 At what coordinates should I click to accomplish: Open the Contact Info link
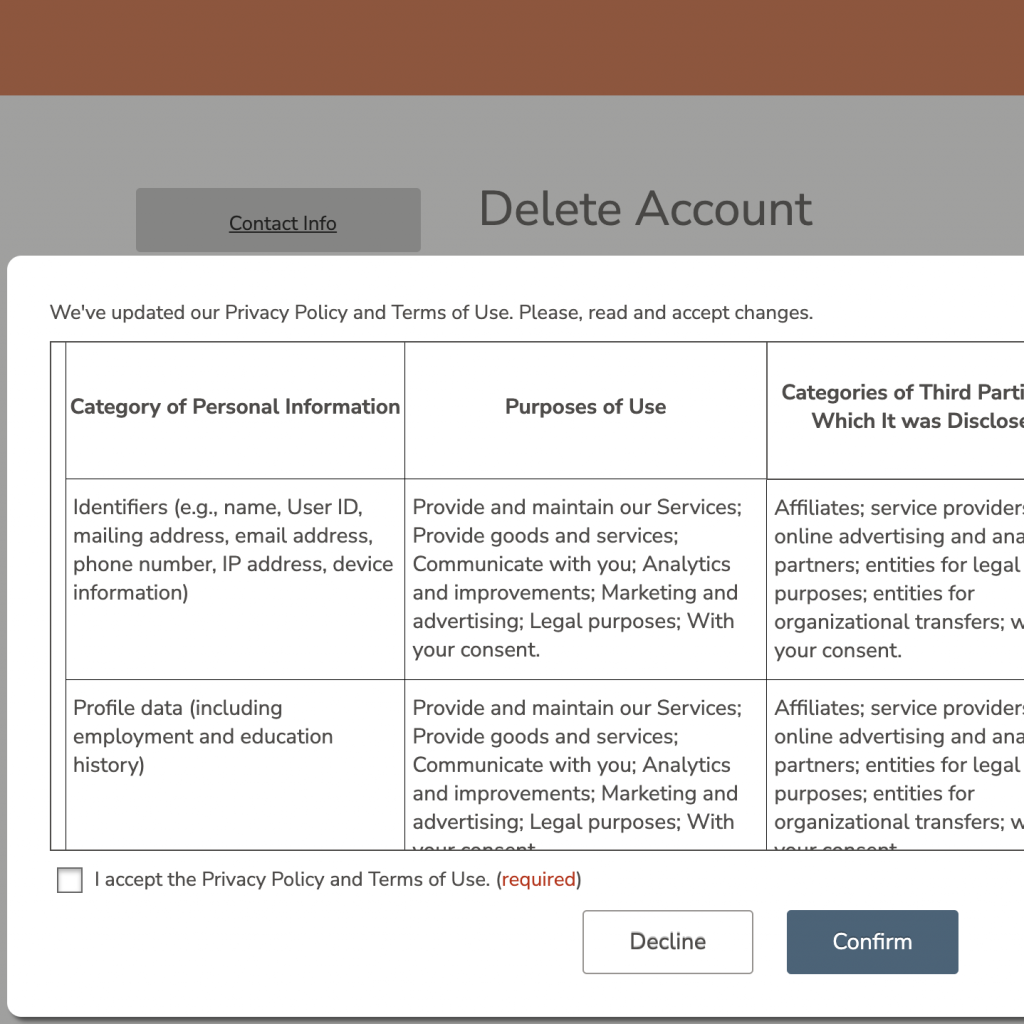click(x=282, y=223)
